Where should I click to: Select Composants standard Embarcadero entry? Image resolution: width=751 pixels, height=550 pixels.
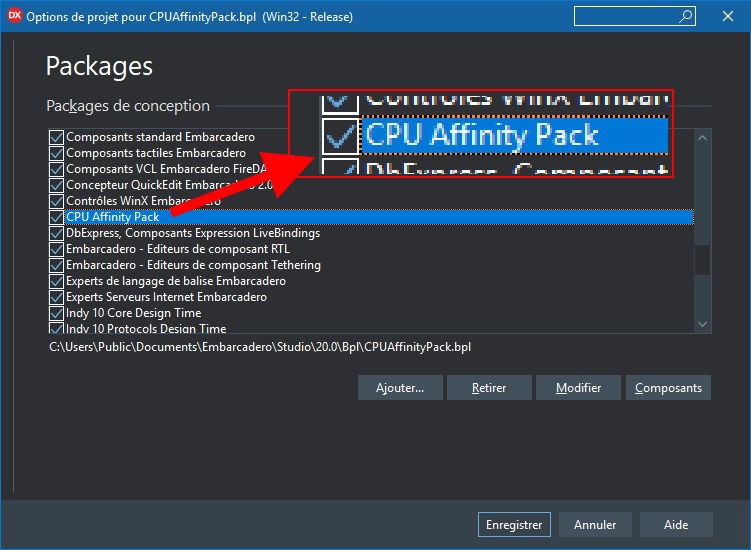(x=160, y=137)
